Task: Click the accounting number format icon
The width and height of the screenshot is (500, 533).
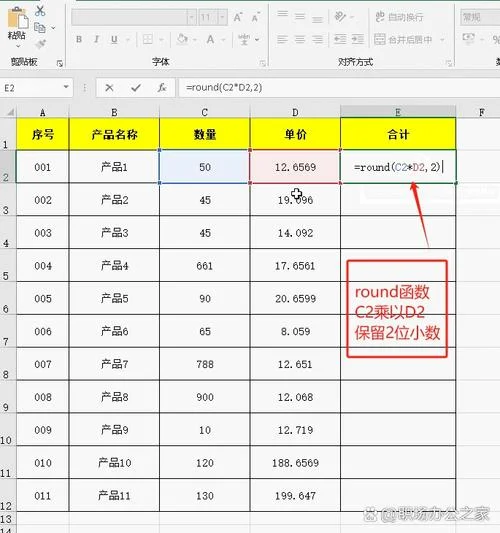Action: (x=469, y=38)
